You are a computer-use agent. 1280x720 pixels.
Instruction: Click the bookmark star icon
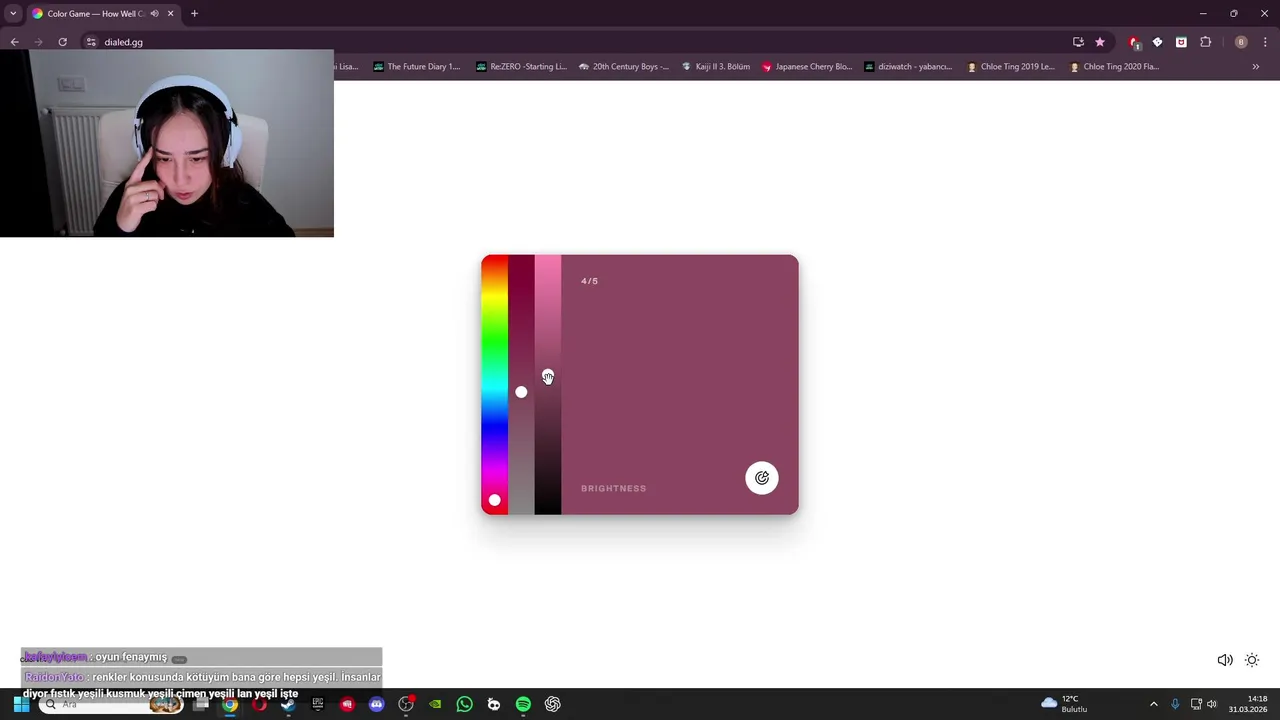1100,42
